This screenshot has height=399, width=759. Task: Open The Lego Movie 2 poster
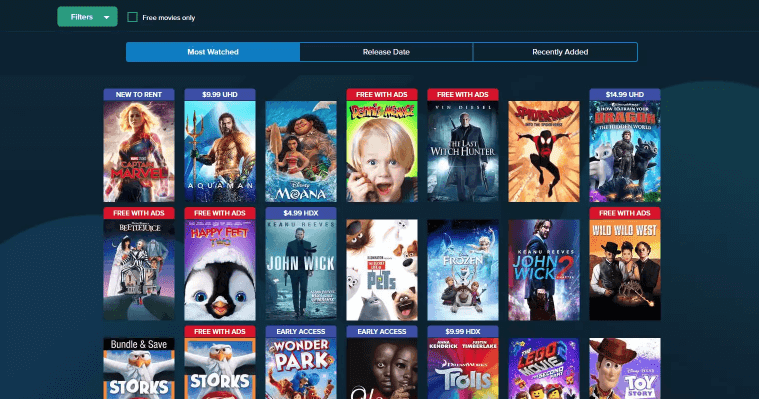(544, 368)
